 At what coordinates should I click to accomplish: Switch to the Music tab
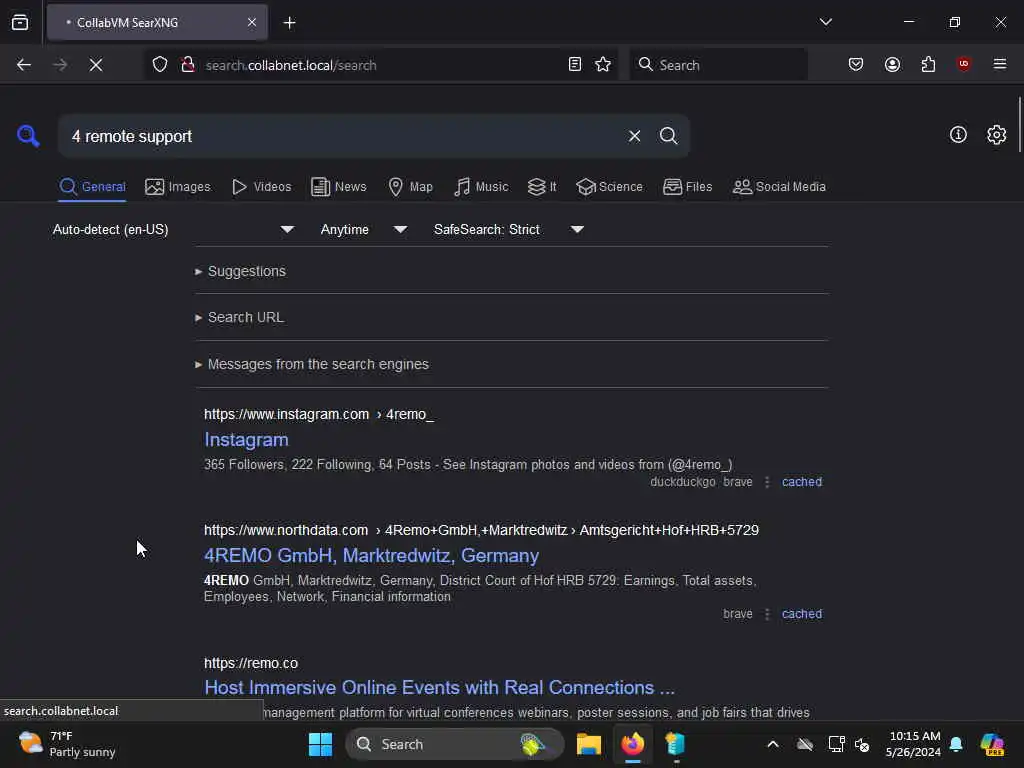click(x=481, y=187)
